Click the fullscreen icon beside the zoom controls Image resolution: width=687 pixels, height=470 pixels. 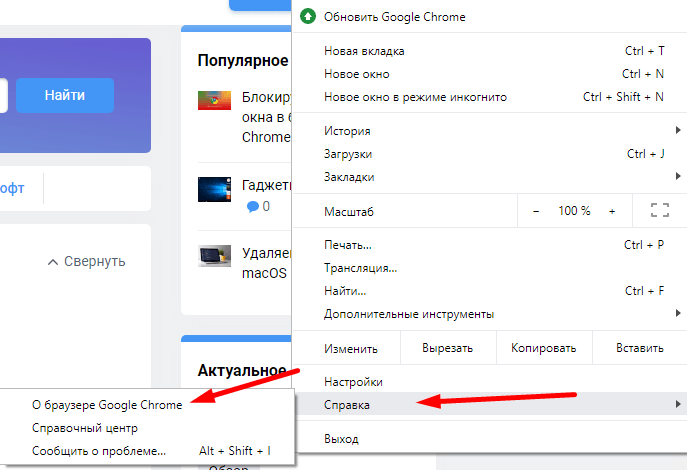tap(660, 210)
